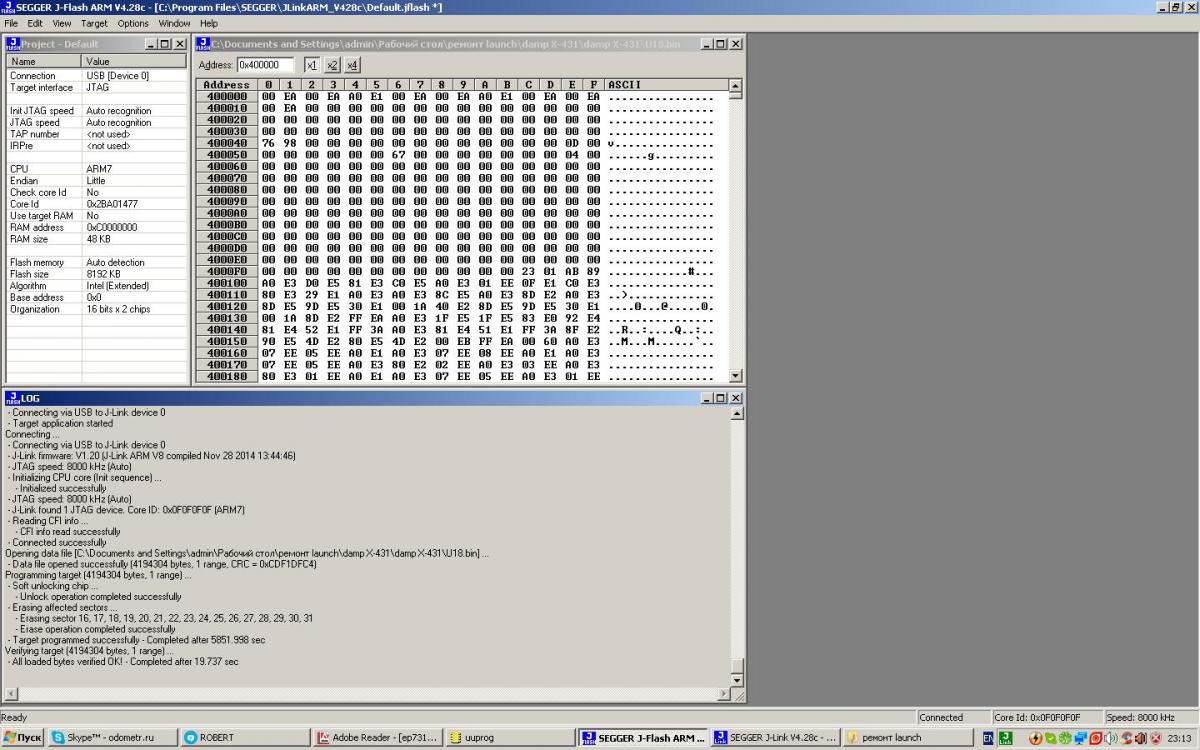Image resolution: width=1200 pixels, height=750 pixels.
Task: Select the RAM address value '0xC0000000'
Action: pos(112,227)
